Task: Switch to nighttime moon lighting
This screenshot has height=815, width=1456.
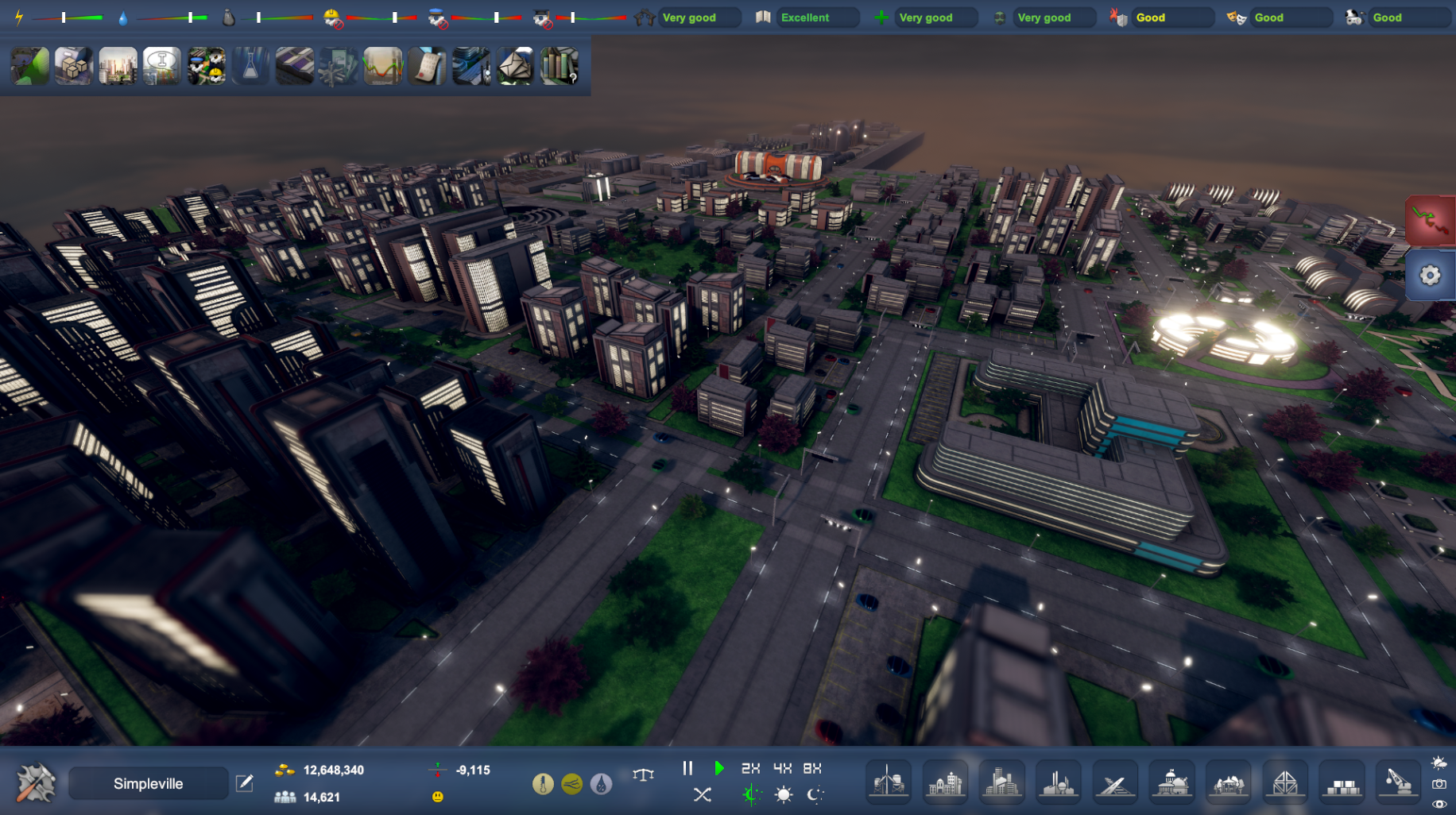Action: 815,794
